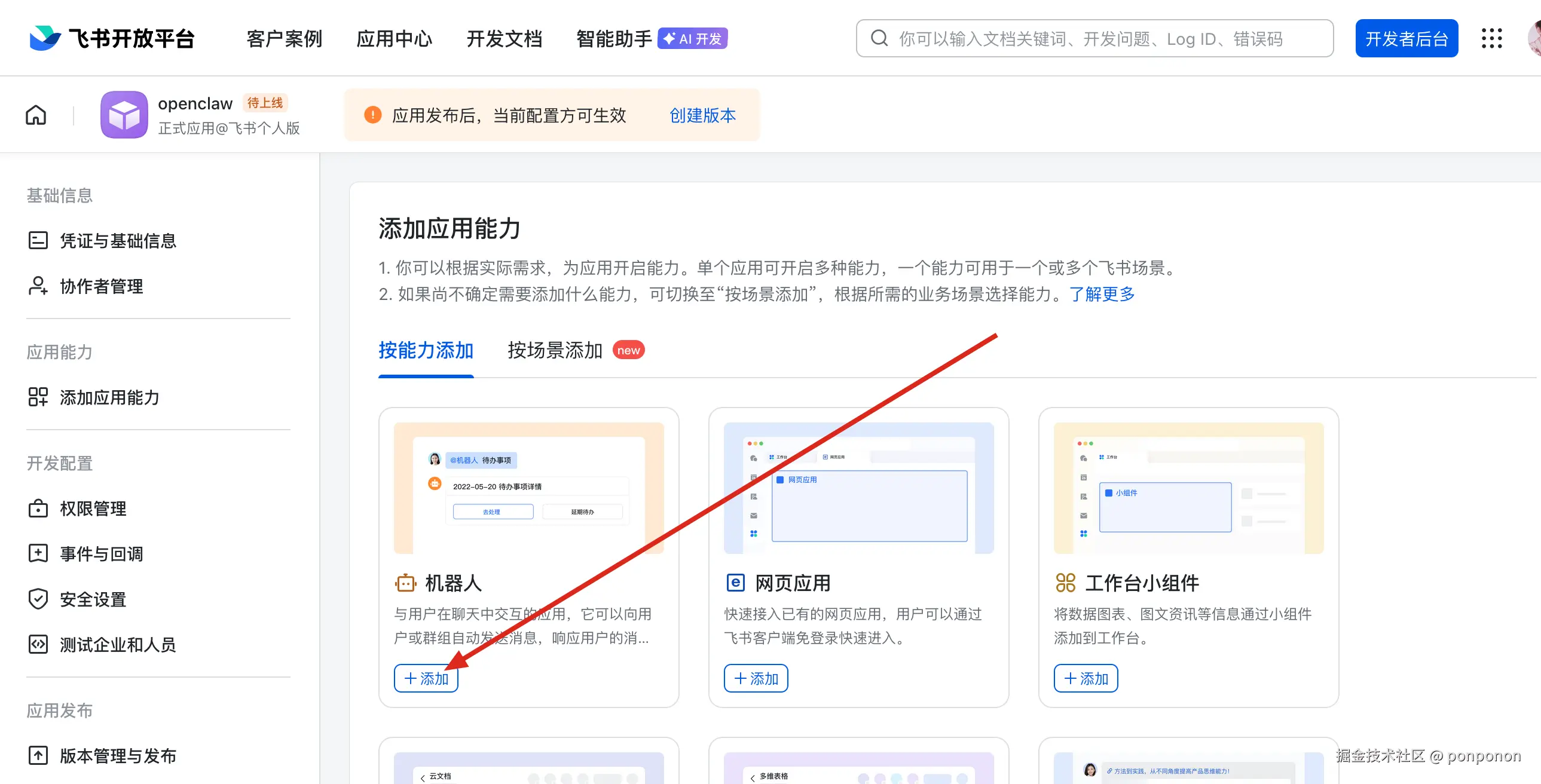
Task: Select the 按能力添加 tab
Action: [426, 350]
